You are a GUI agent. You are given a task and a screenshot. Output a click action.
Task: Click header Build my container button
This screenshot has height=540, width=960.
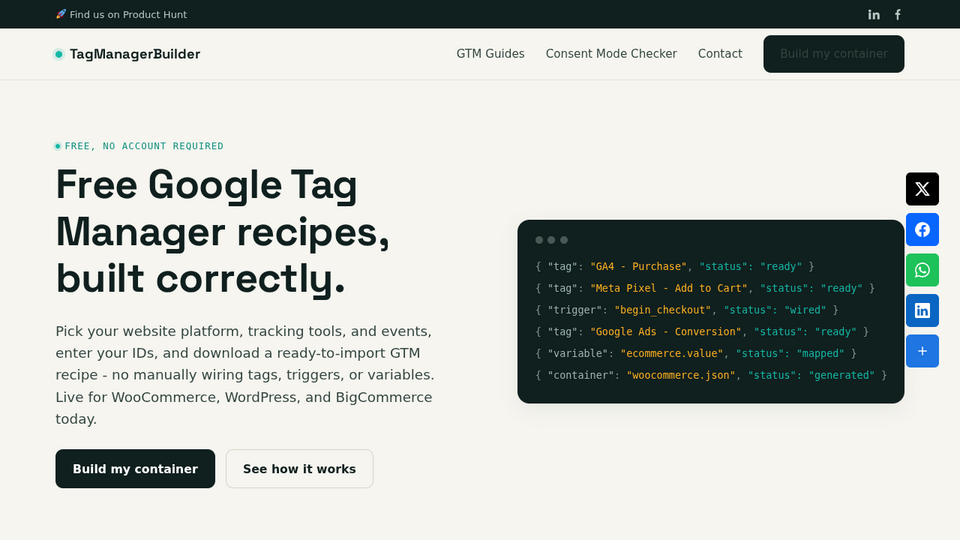click(833, 54)
